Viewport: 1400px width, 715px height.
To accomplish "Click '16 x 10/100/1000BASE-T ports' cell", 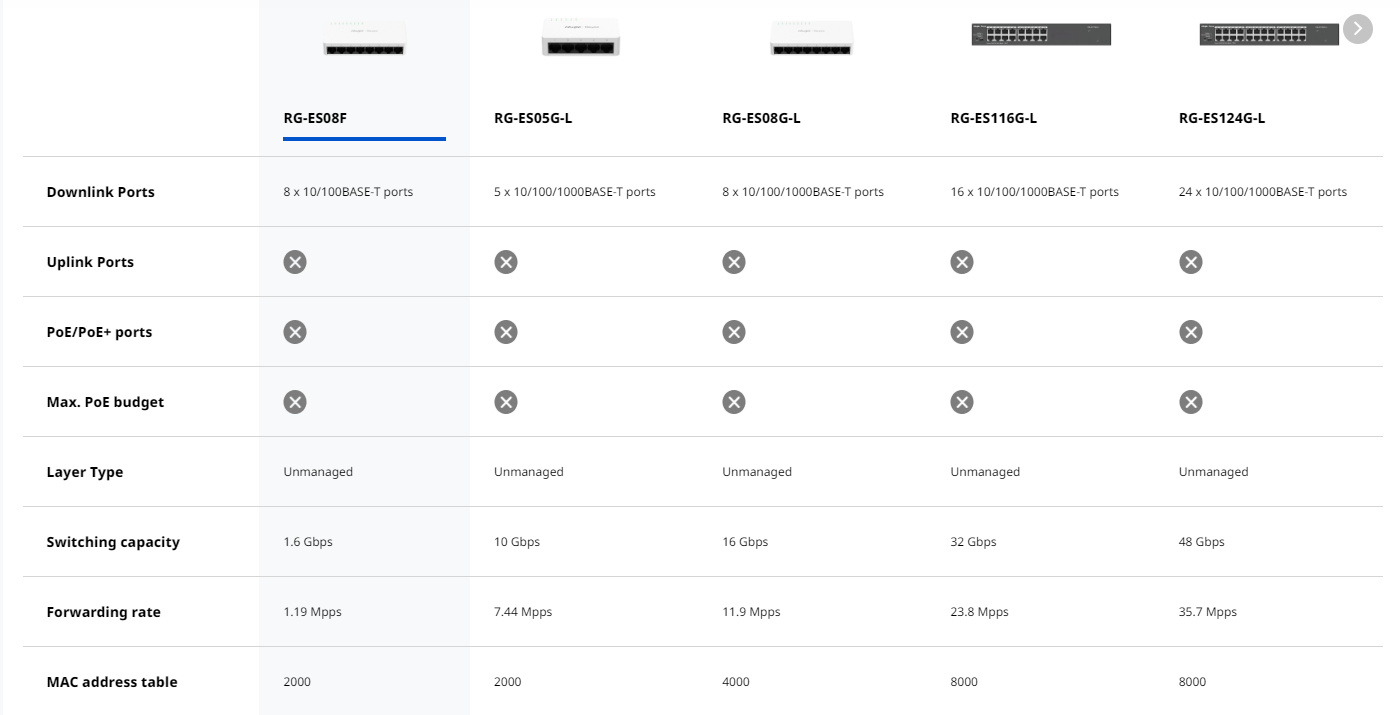I will [x=1035, y=192].
